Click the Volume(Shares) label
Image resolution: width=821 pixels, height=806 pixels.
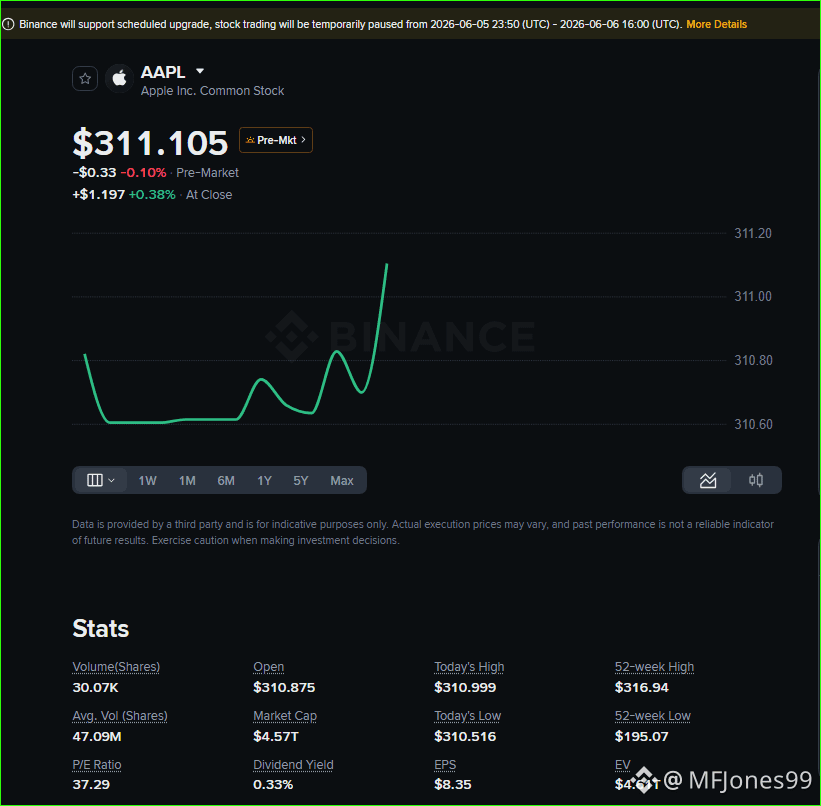click(116, 667)
